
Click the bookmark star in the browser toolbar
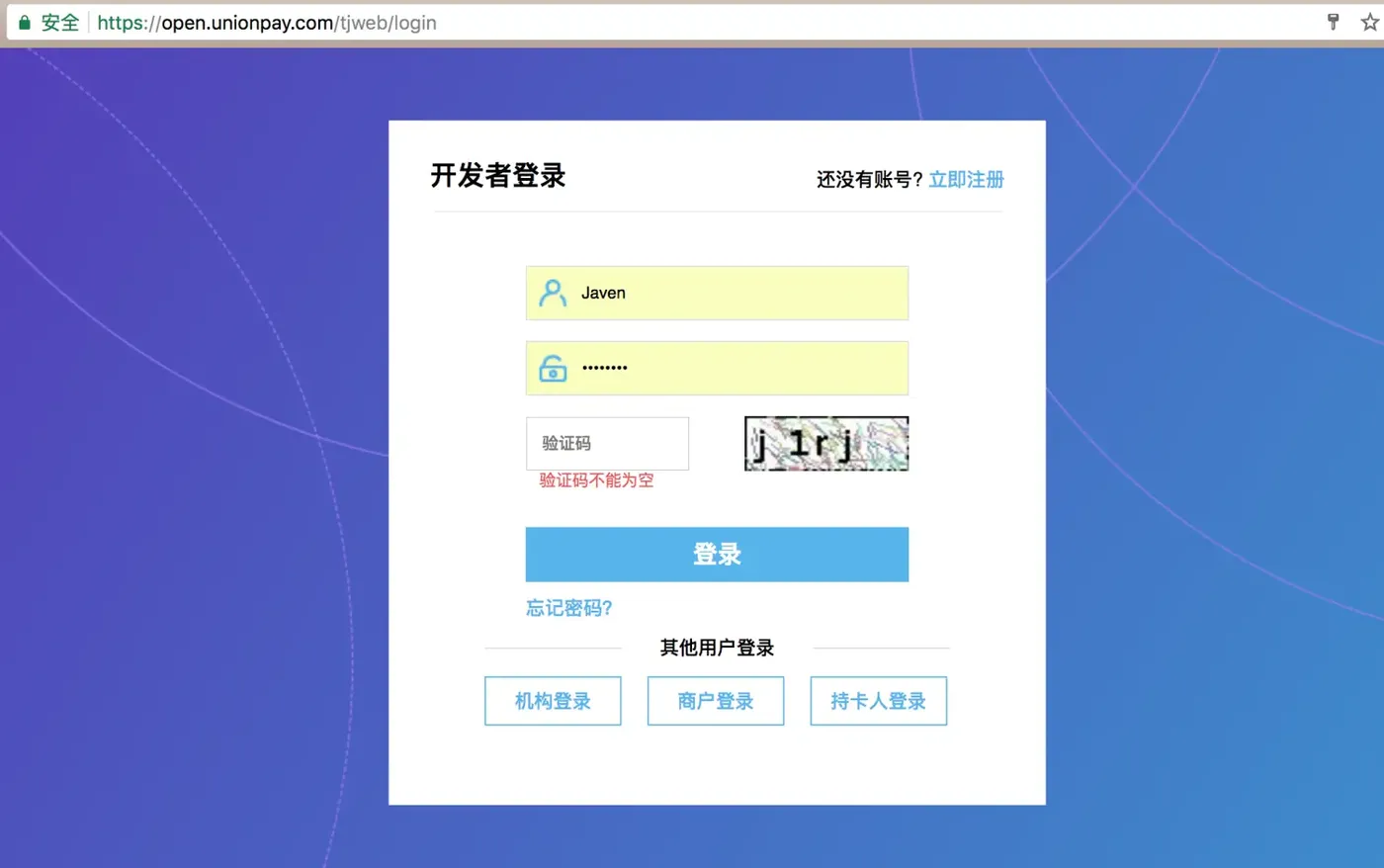tap(1369, 21)
